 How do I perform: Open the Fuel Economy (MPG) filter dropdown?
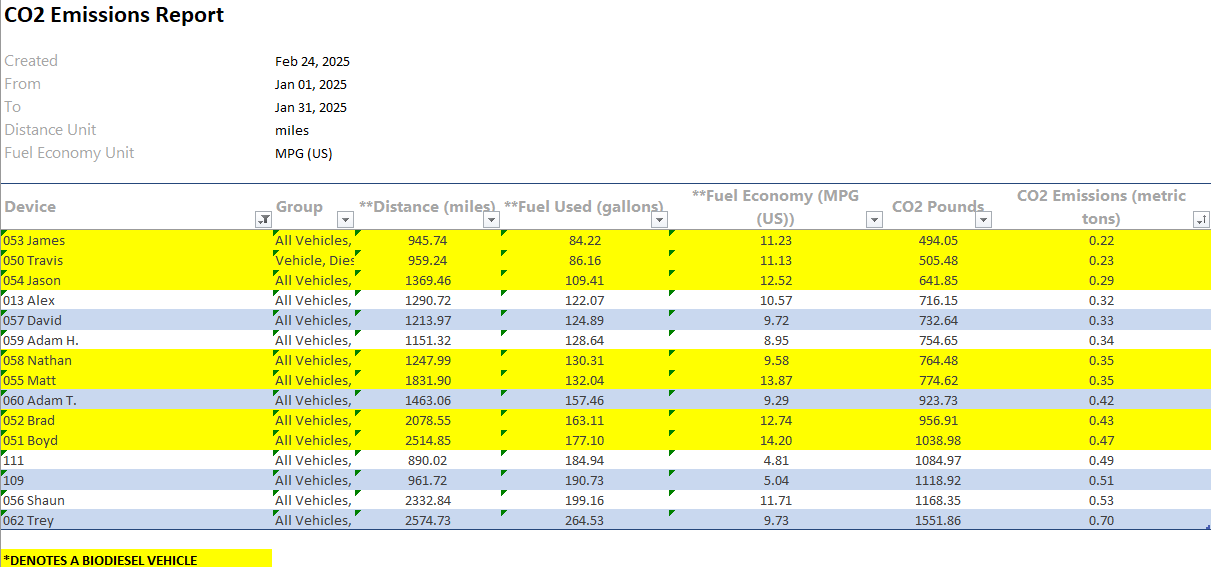(874, 220)
